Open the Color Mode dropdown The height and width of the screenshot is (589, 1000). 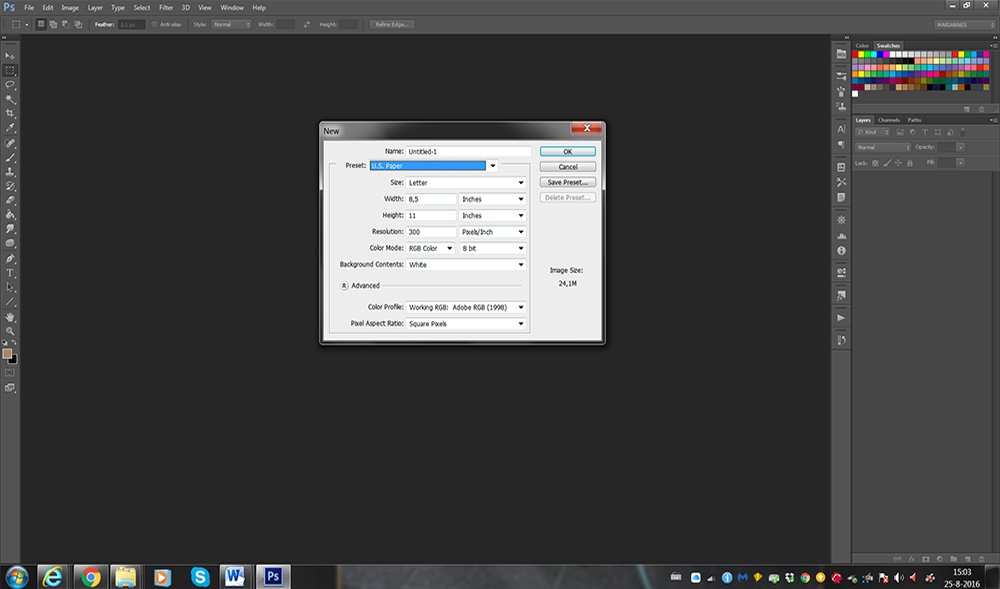click(430, 248)
